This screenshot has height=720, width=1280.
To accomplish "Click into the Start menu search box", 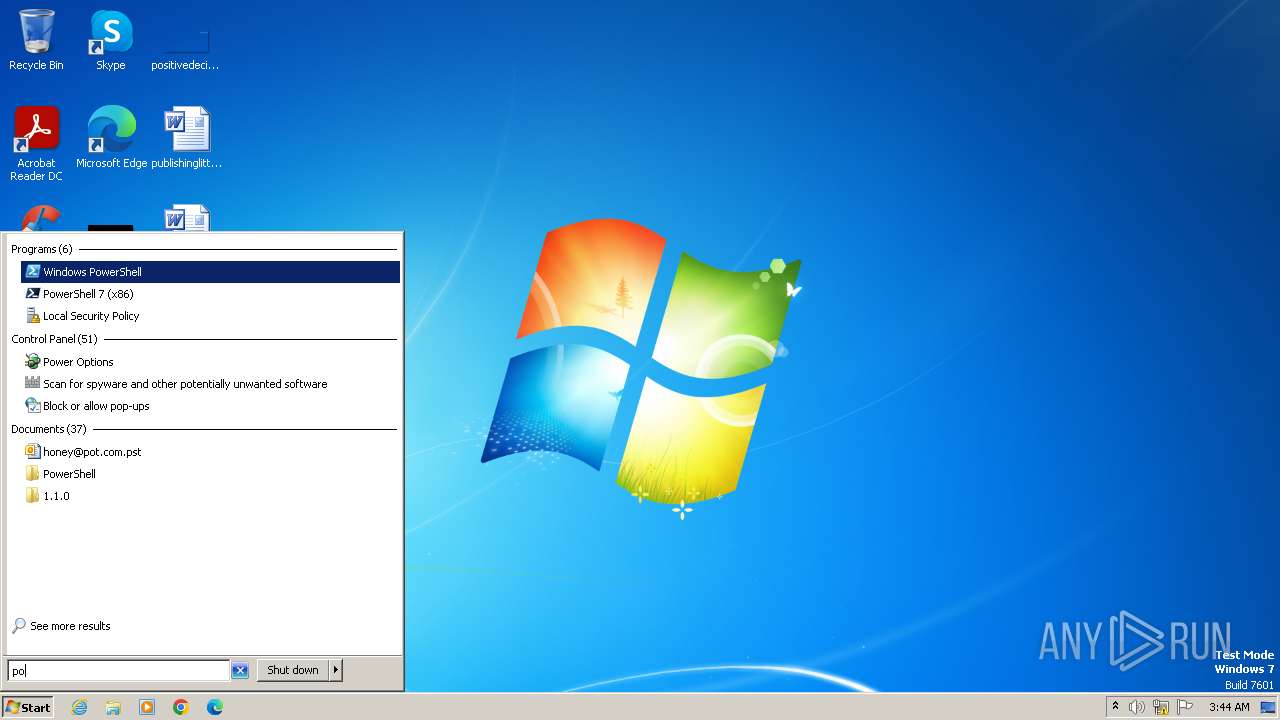I will [x=118, y=670].
